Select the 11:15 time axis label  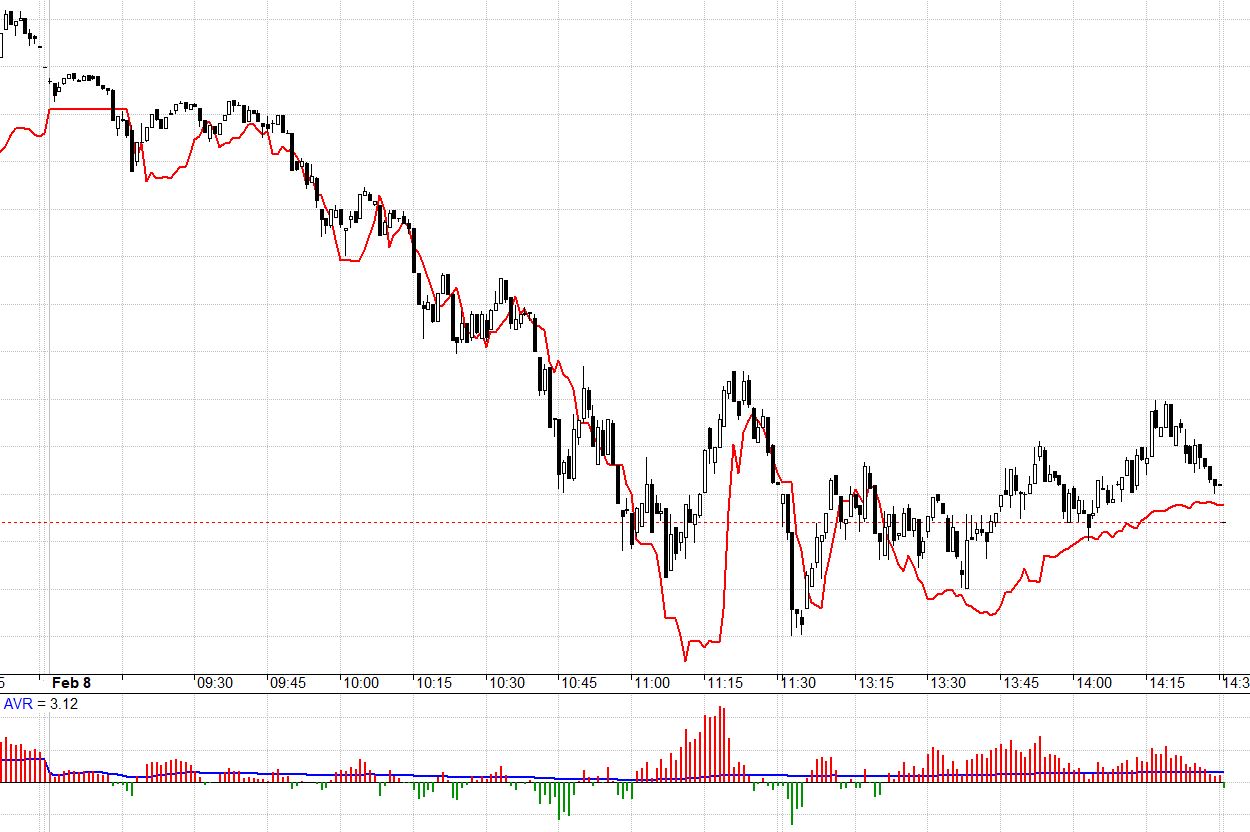(x=725, y=683)
